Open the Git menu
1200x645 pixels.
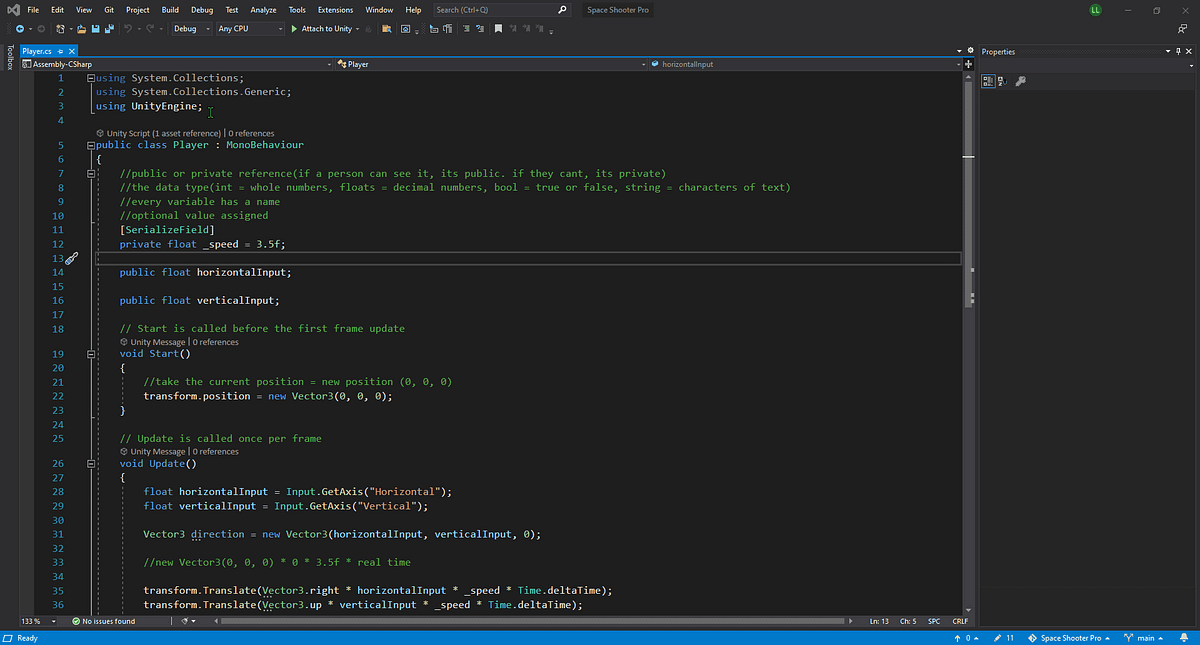108,9
